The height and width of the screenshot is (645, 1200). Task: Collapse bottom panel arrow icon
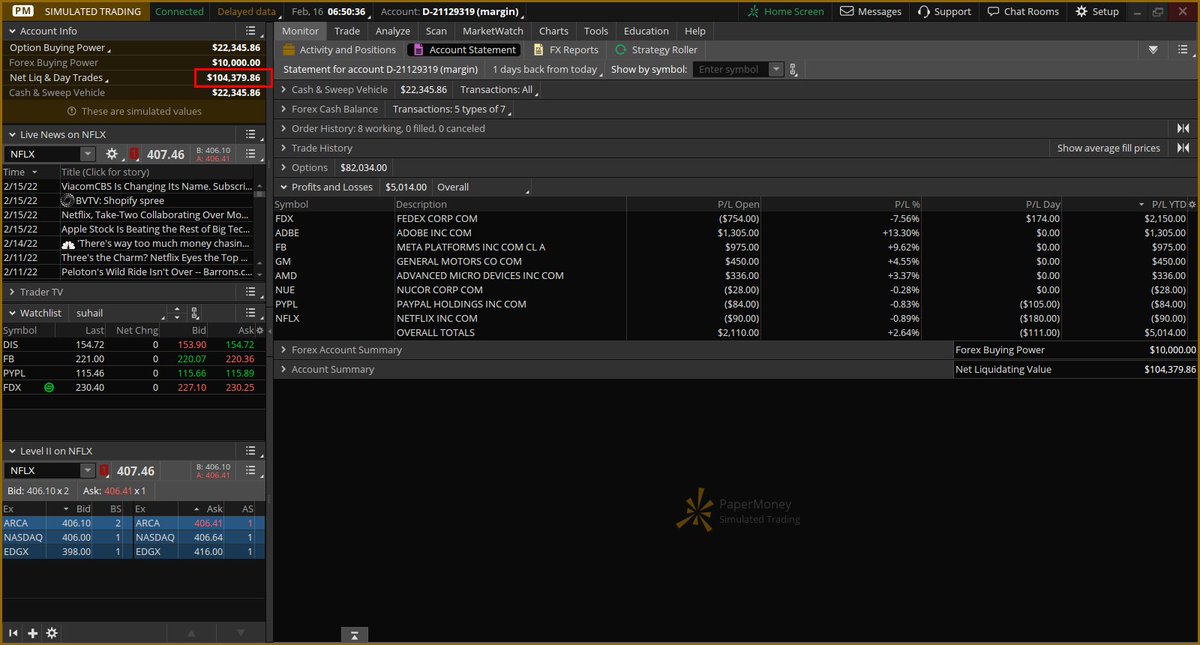pos(354,635)
